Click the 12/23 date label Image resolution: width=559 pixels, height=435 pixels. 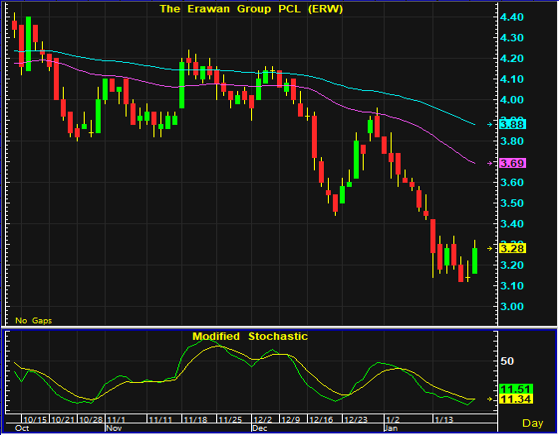pos(356,419)
